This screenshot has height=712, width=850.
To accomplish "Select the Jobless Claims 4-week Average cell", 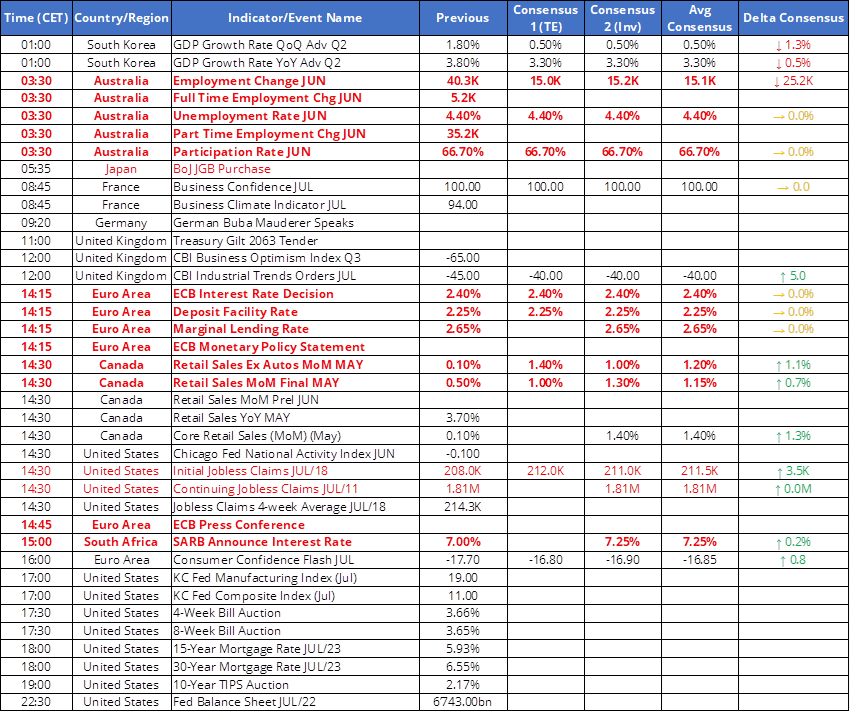I will (295, 507).
